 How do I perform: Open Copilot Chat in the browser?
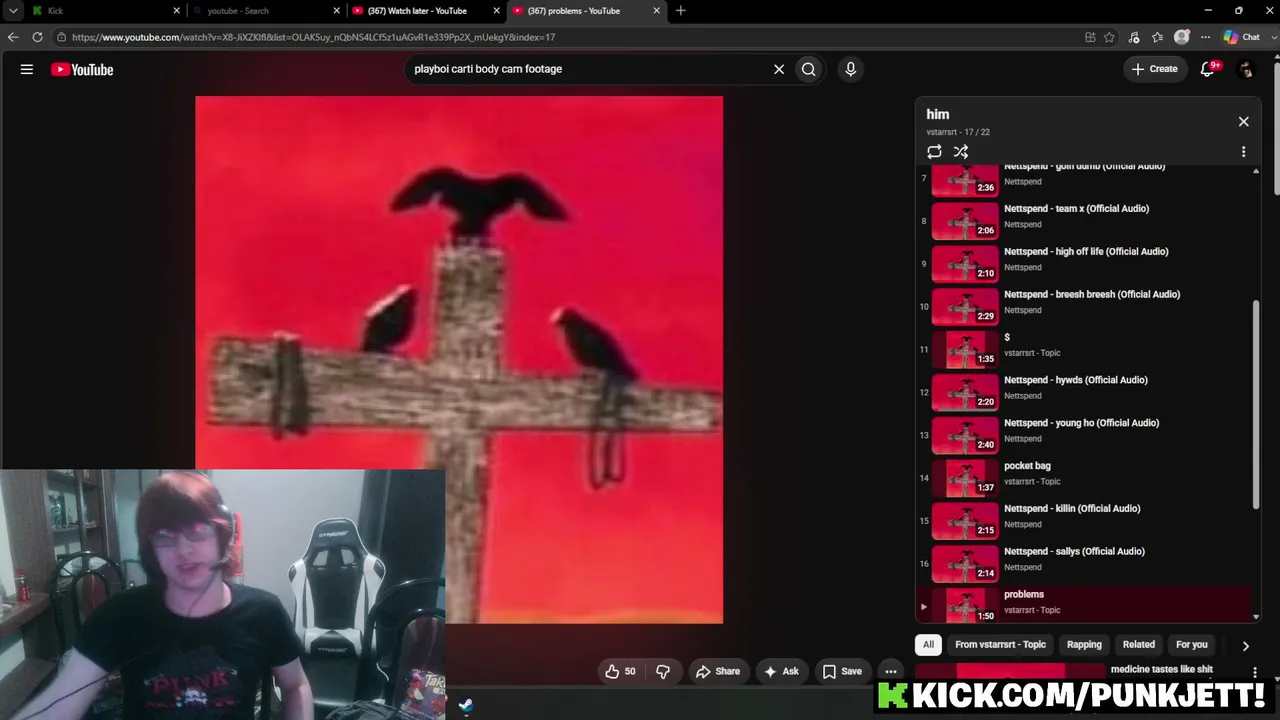(x=1243, y=37)
